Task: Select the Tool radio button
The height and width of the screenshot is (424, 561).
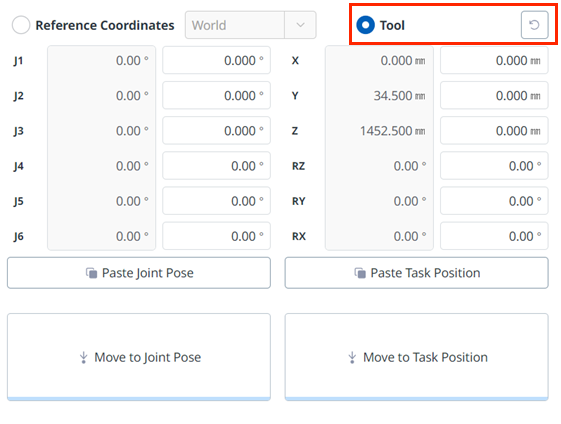Action: [365, 25]
